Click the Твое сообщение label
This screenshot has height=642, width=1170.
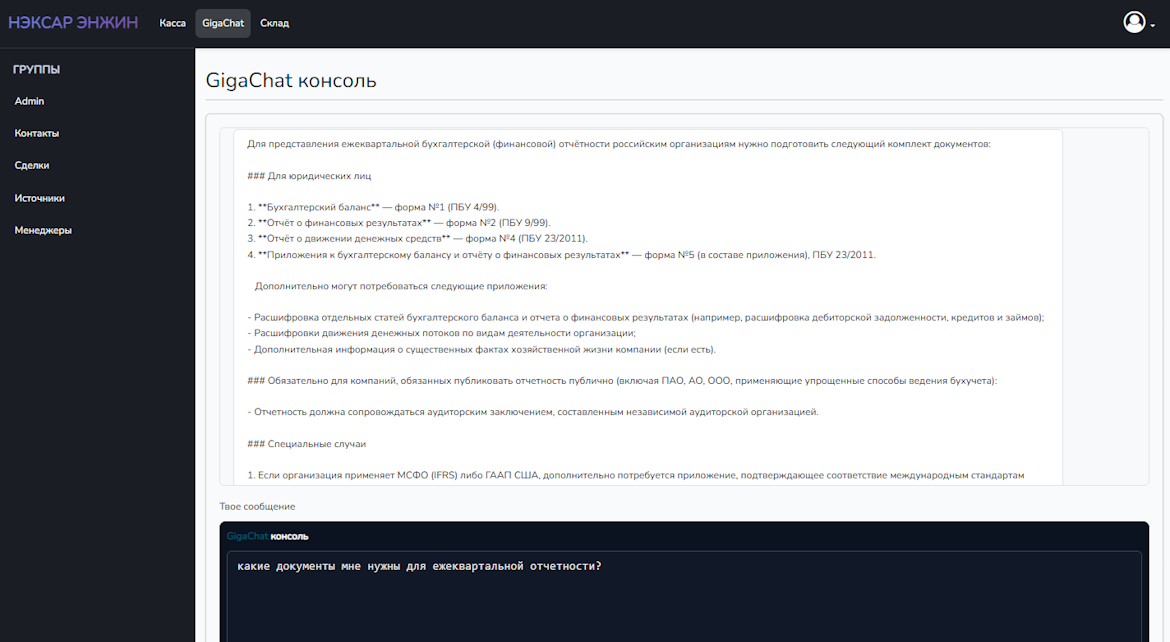click(x=257, y=507)
